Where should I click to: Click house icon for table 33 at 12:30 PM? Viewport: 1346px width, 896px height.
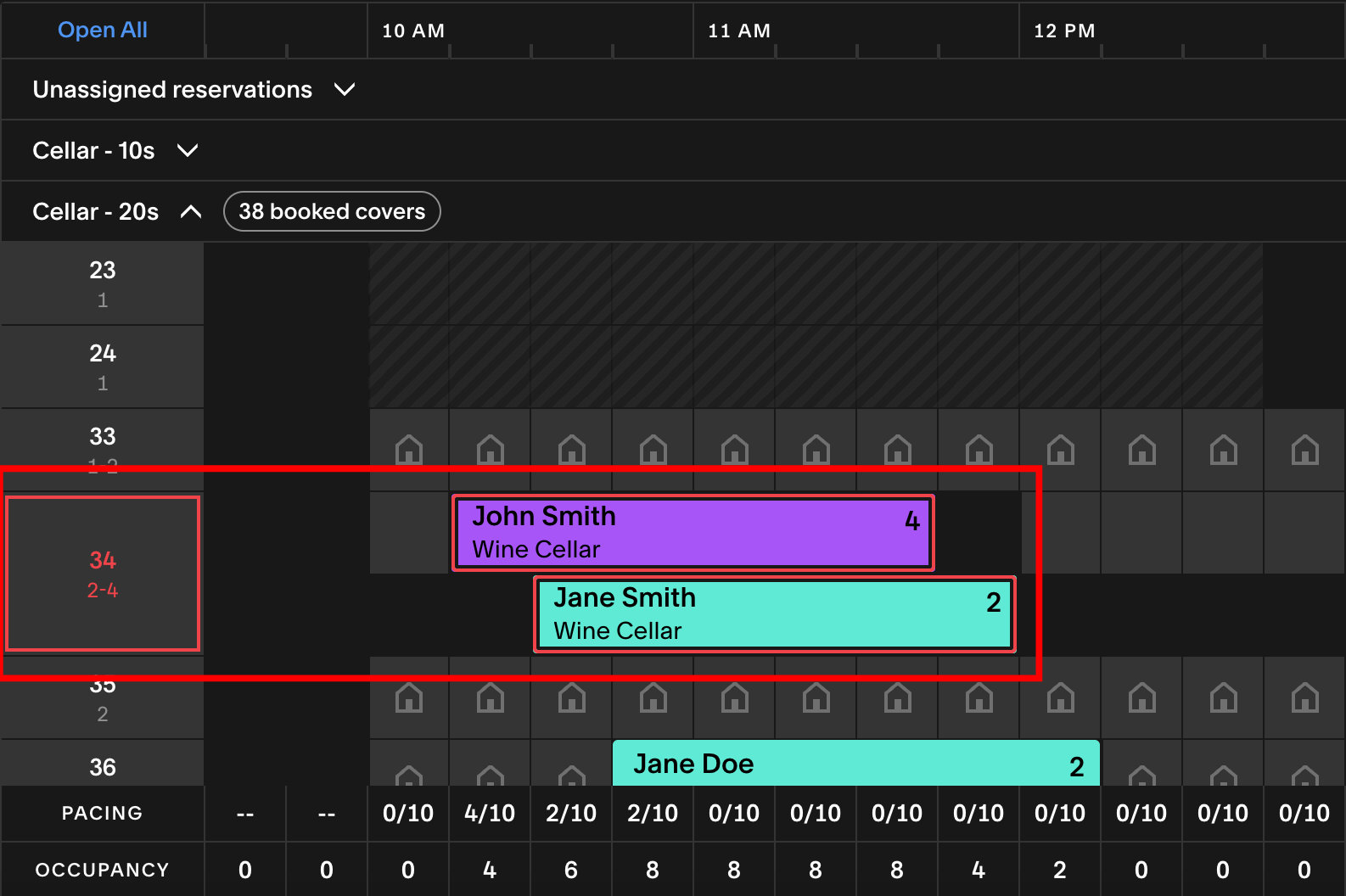pos(1224,450)
